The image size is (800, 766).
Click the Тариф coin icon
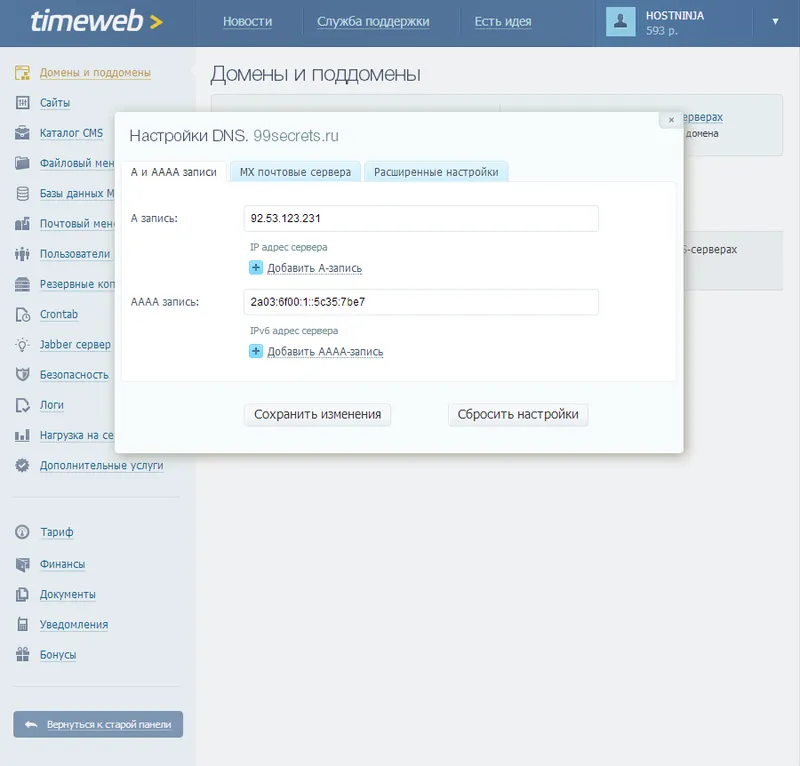point(22,532)
